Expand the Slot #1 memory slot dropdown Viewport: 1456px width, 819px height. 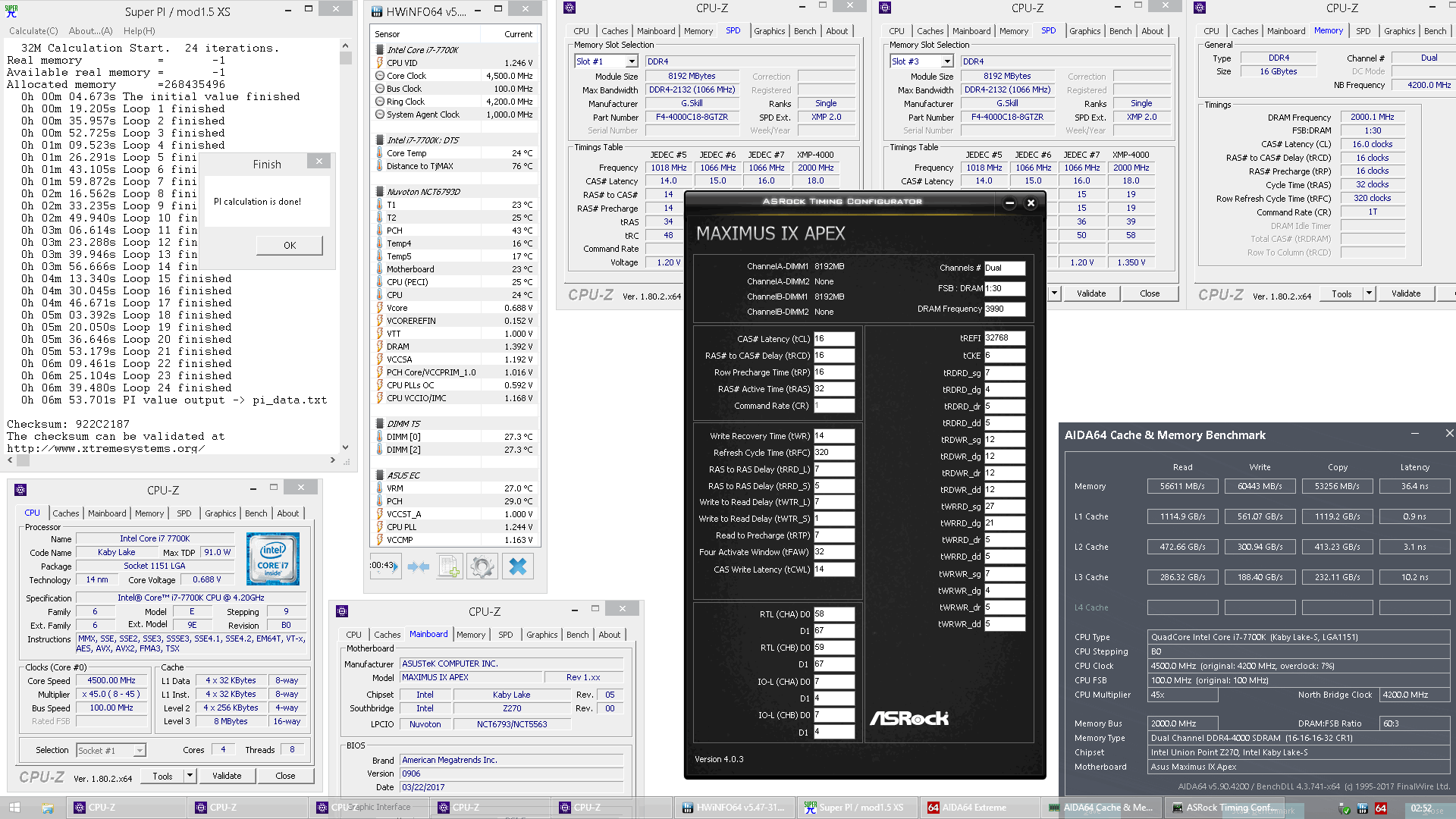click(632, 61)
